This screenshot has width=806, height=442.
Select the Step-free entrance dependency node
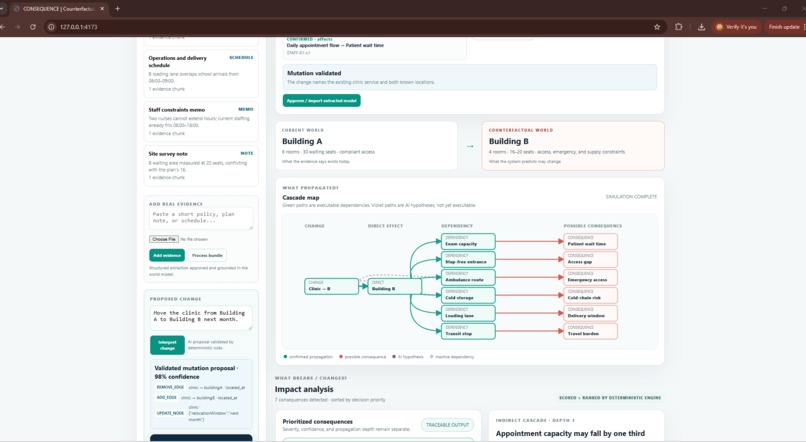pos(468,259)
